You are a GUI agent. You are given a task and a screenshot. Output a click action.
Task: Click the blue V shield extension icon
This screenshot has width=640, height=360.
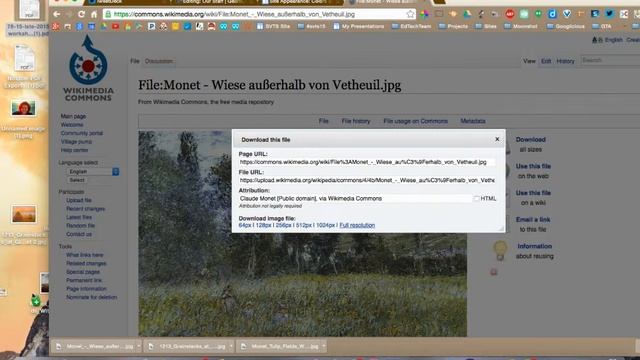coord(567,14)
